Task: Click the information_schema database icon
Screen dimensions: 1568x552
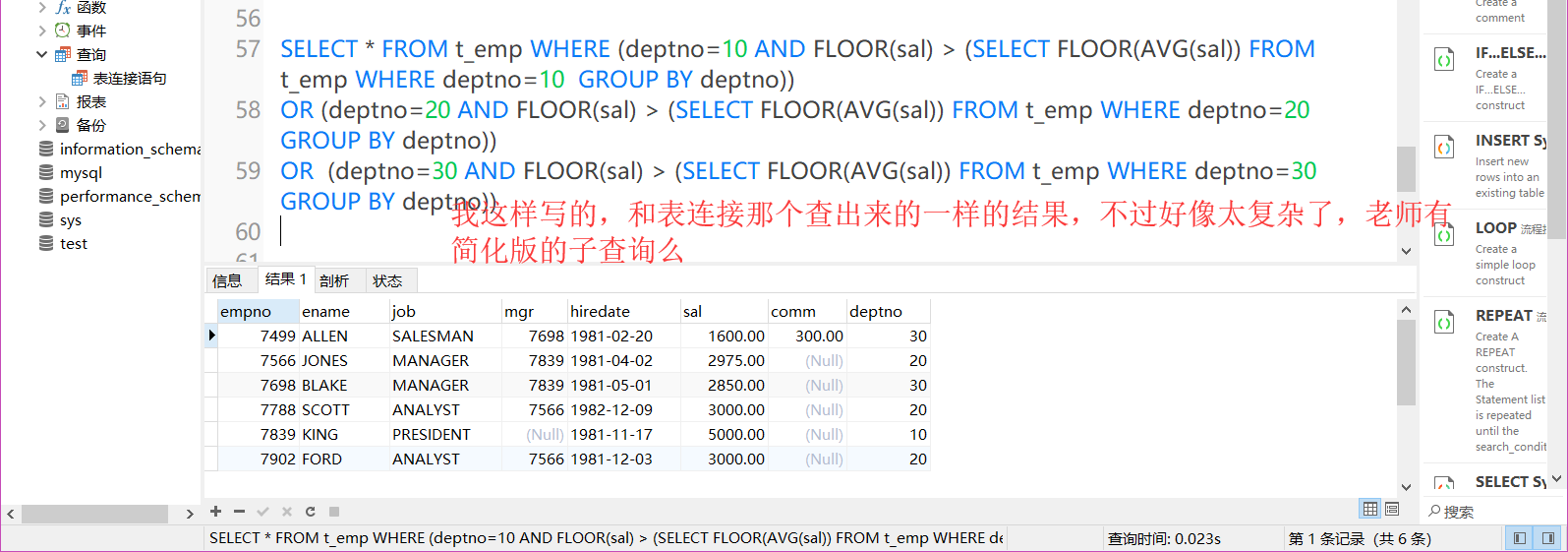Action: click(46, 149)
